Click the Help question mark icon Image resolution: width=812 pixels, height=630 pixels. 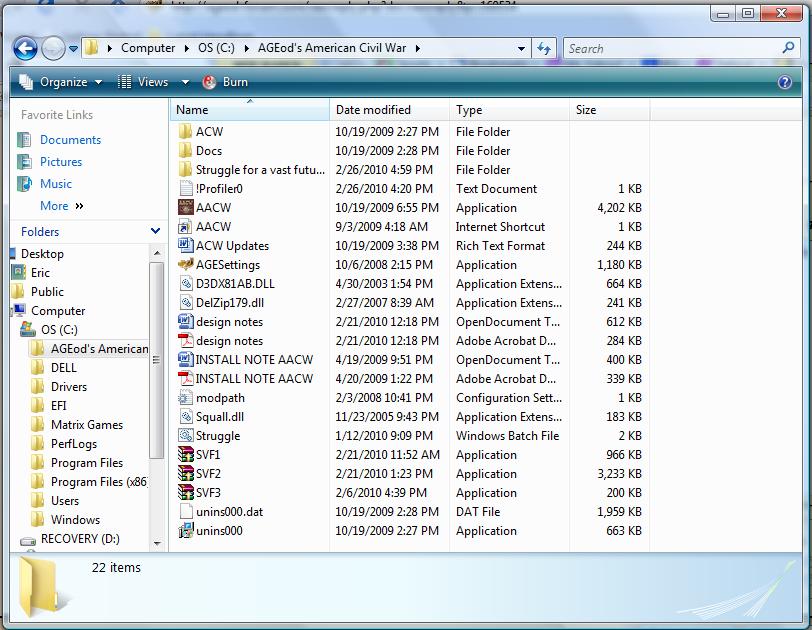point(785,83)
